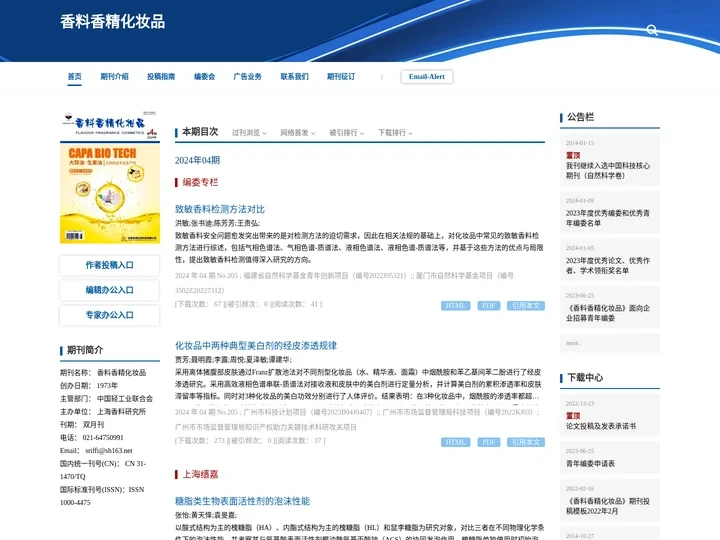This screenshot has height=540, width=720.
Task: Select 广告业务 in the navigation bar
Action: tap(248, 77)
